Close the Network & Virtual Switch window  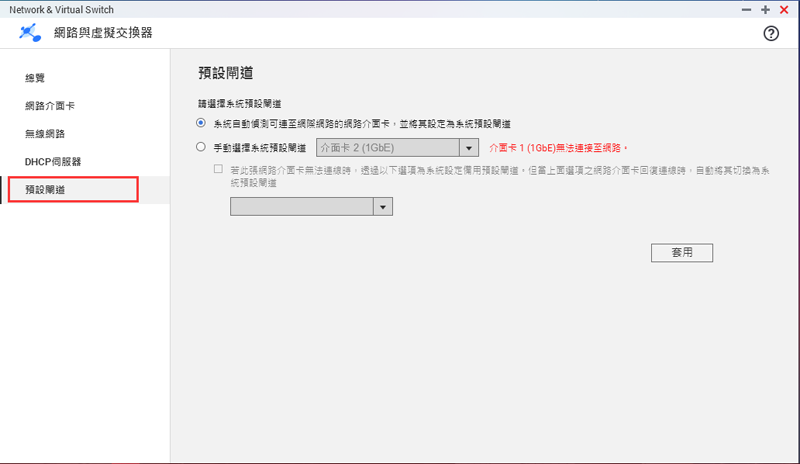785,9
